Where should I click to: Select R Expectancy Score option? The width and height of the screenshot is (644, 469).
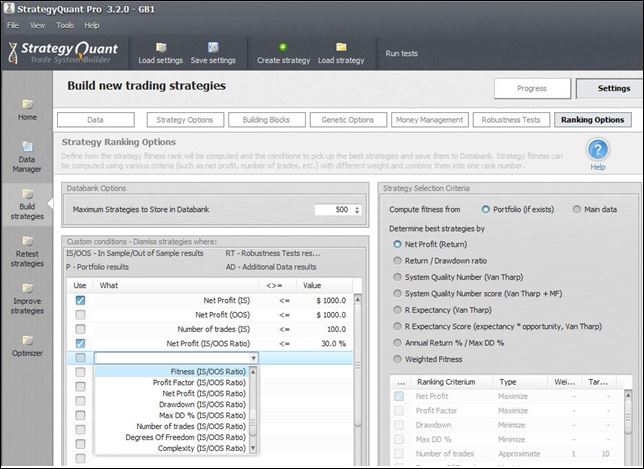click(397, 326)
